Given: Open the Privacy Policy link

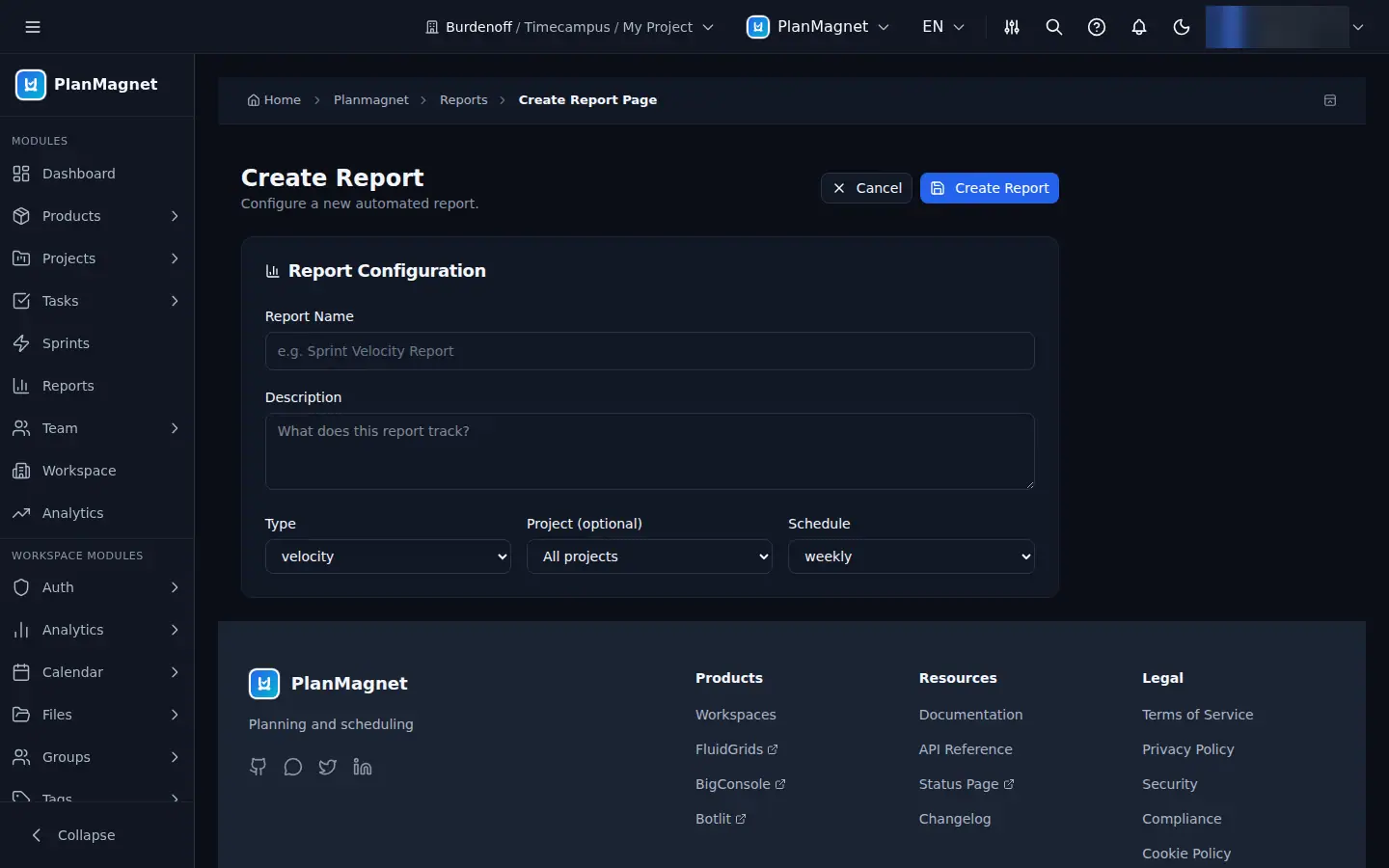Looking at the screenshot, I should pos(1188,749).
